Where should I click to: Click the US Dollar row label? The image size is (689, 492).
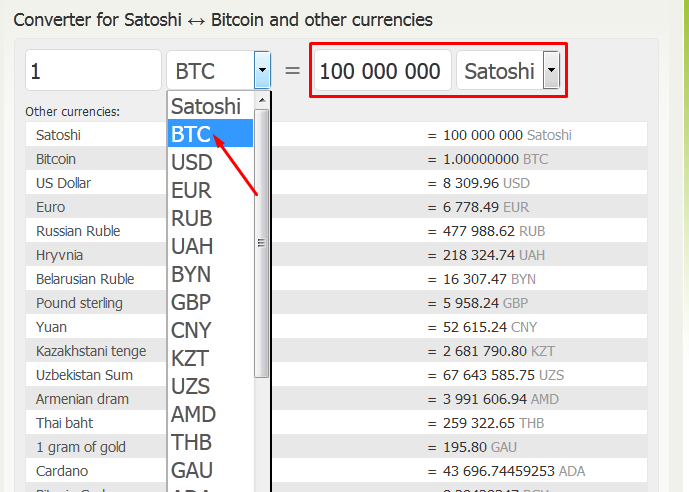point(63,183)
